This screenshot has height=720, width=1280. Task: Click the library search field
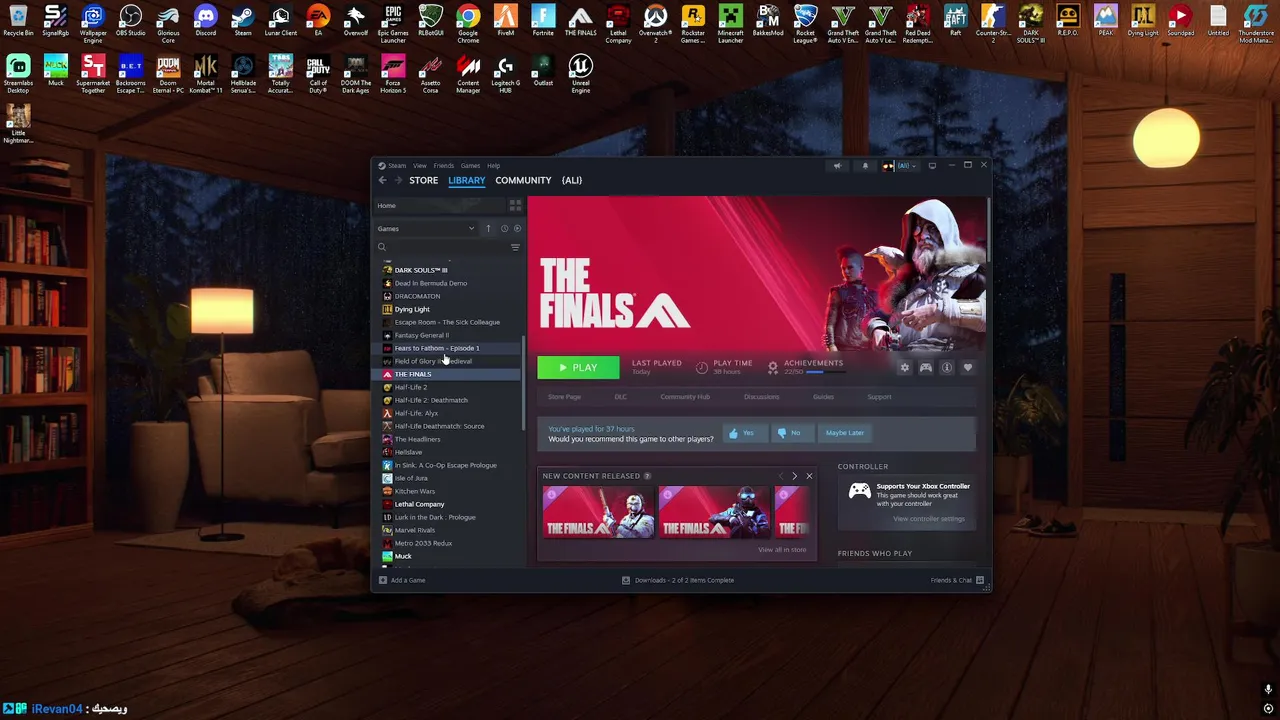(440, 247)
